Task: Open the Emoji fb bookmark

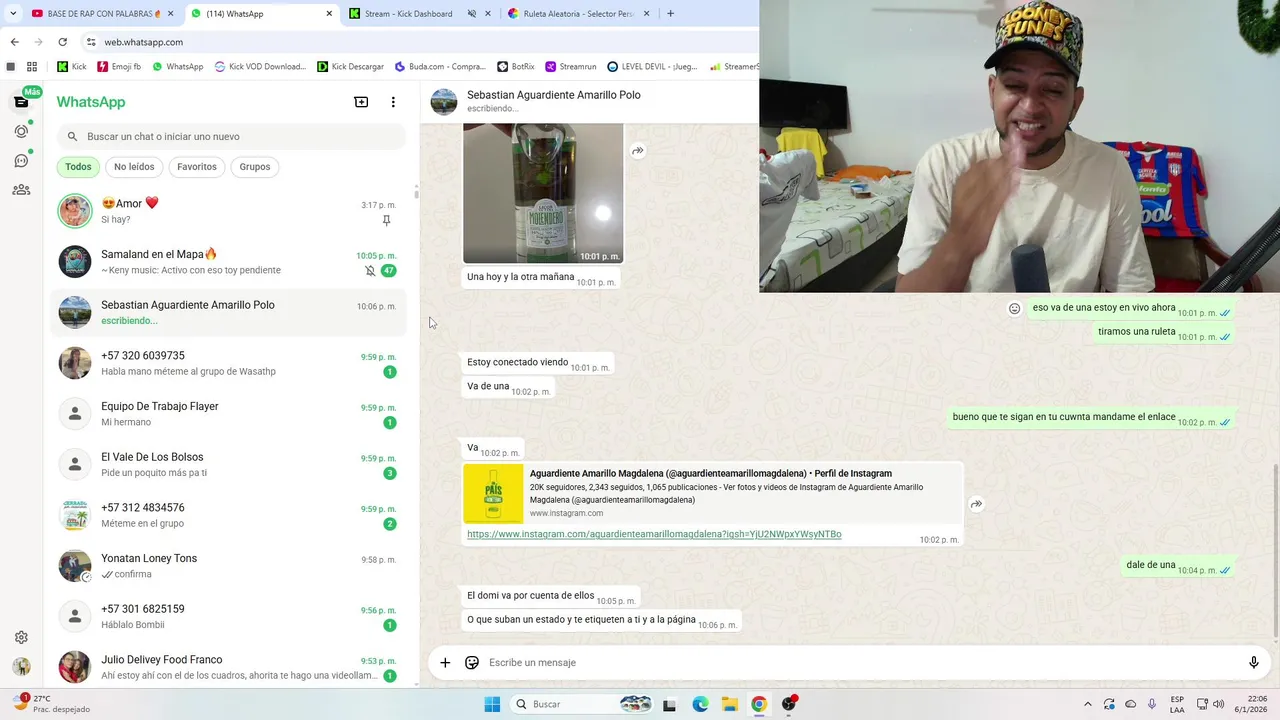Action: 119,67
